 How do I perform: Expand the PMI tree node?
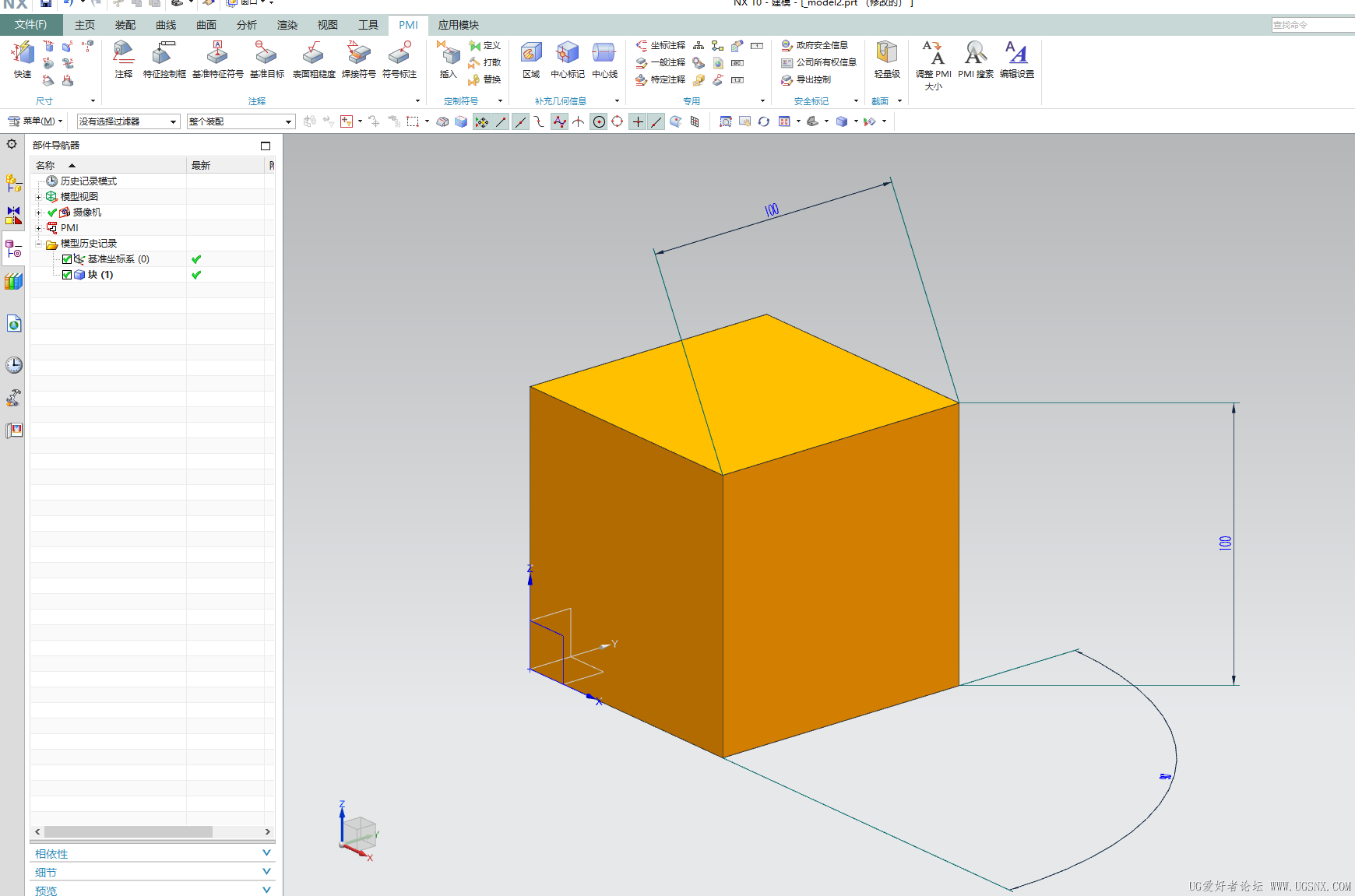pyautogui.click(x=38, y=228)
